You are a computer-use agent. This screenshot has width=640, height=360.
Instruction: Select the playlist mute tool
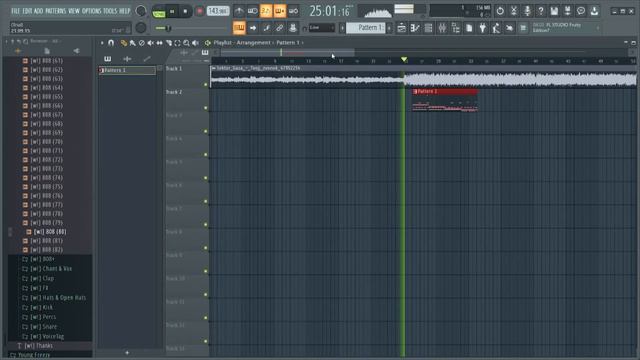[x=151, y=42]
